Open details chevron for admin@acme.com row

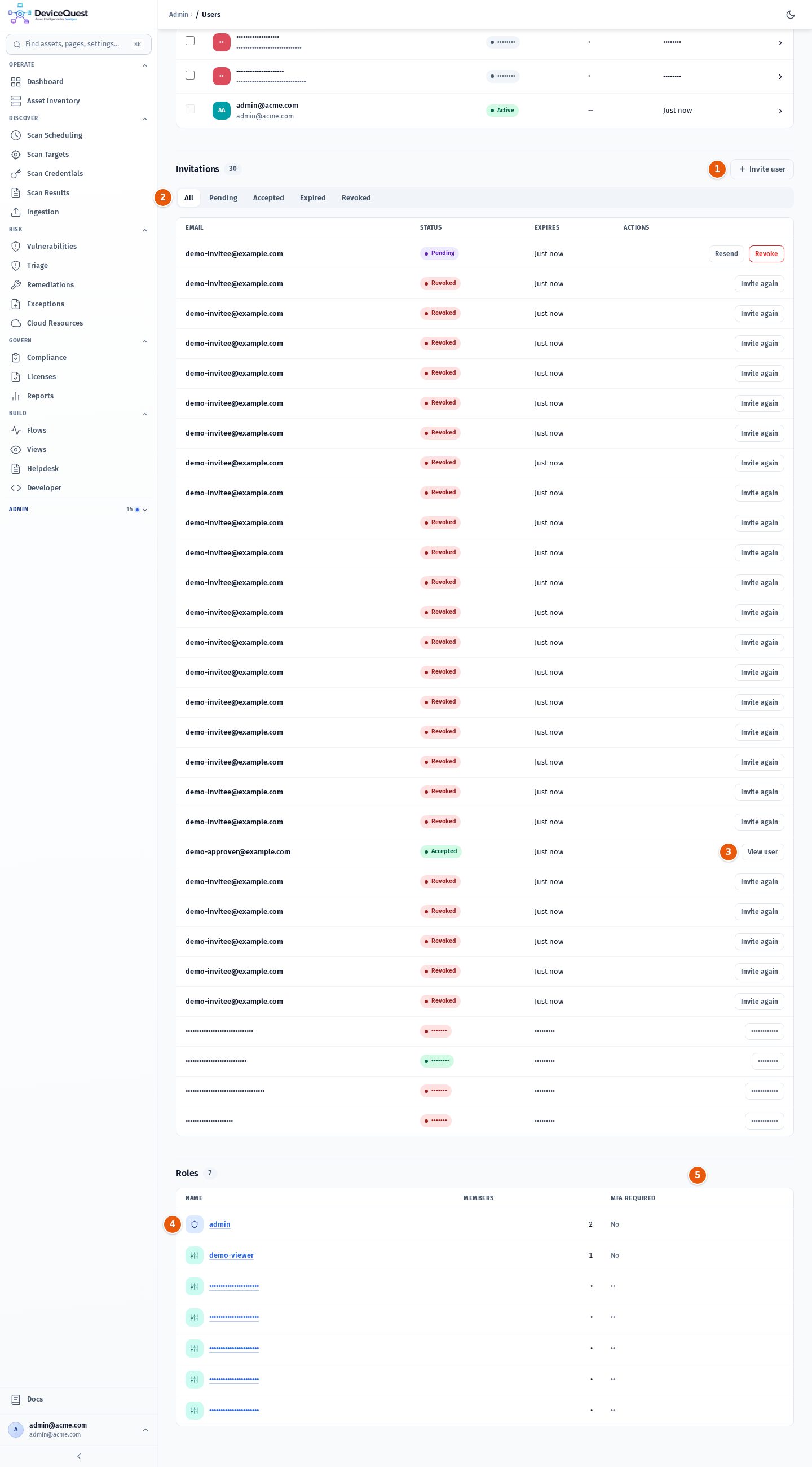pos(779,111)
